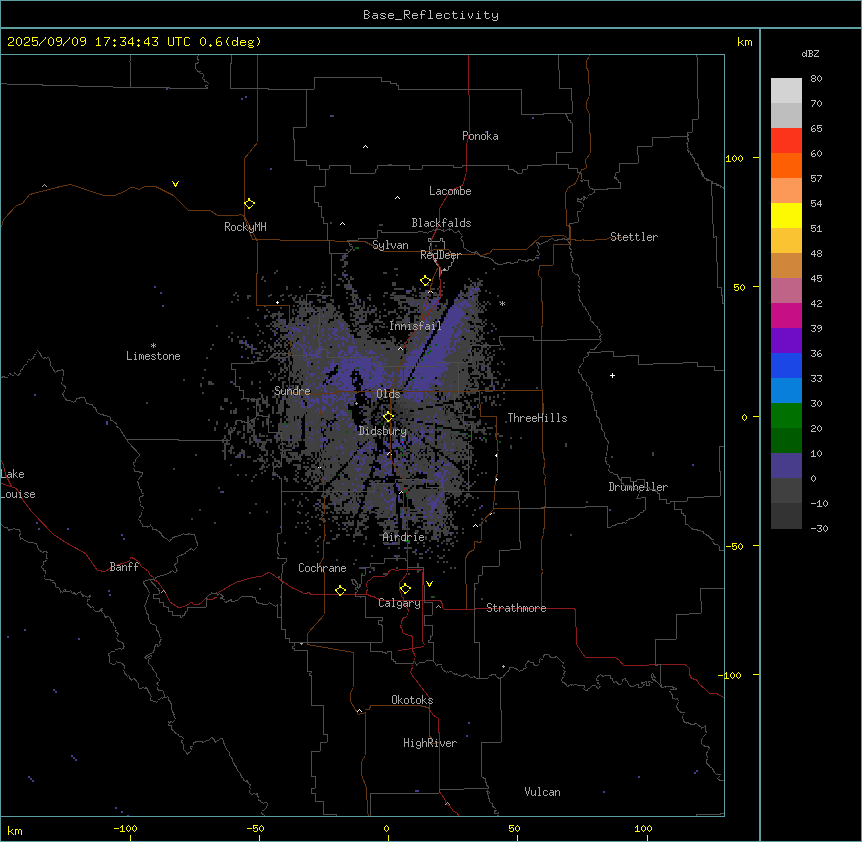This screenshot has width=862, height=842.
Task: Click the Didsbury city label
Action: [x=383, y=431]
